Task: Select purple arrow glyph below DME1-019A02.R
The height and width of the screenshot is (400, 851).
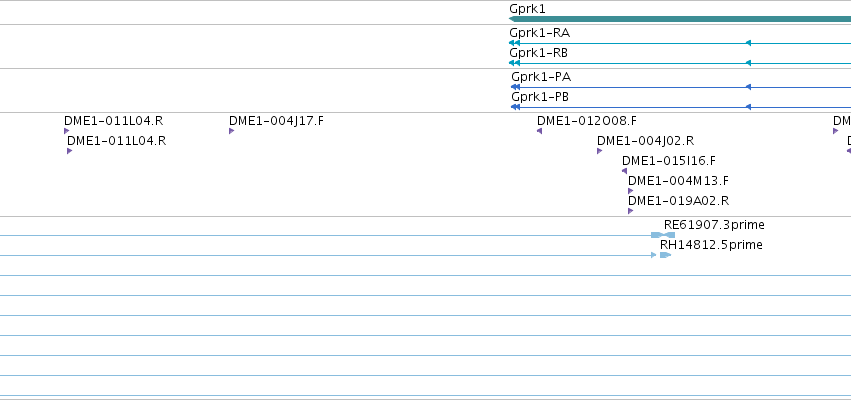Action: point(631,211)
